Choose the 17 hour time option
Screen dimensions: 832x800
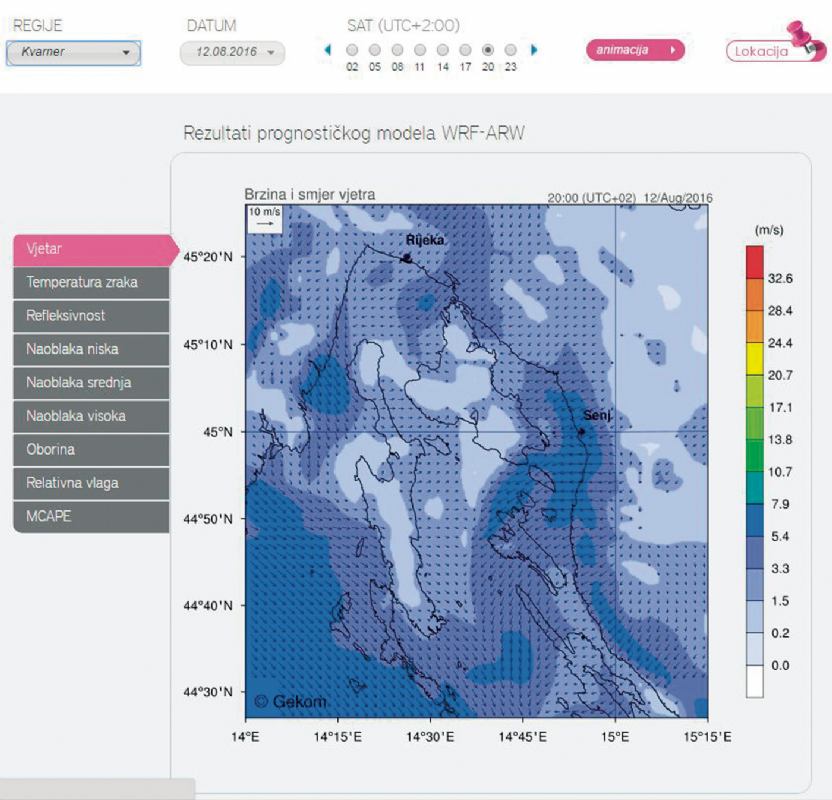tap(466, 49)
